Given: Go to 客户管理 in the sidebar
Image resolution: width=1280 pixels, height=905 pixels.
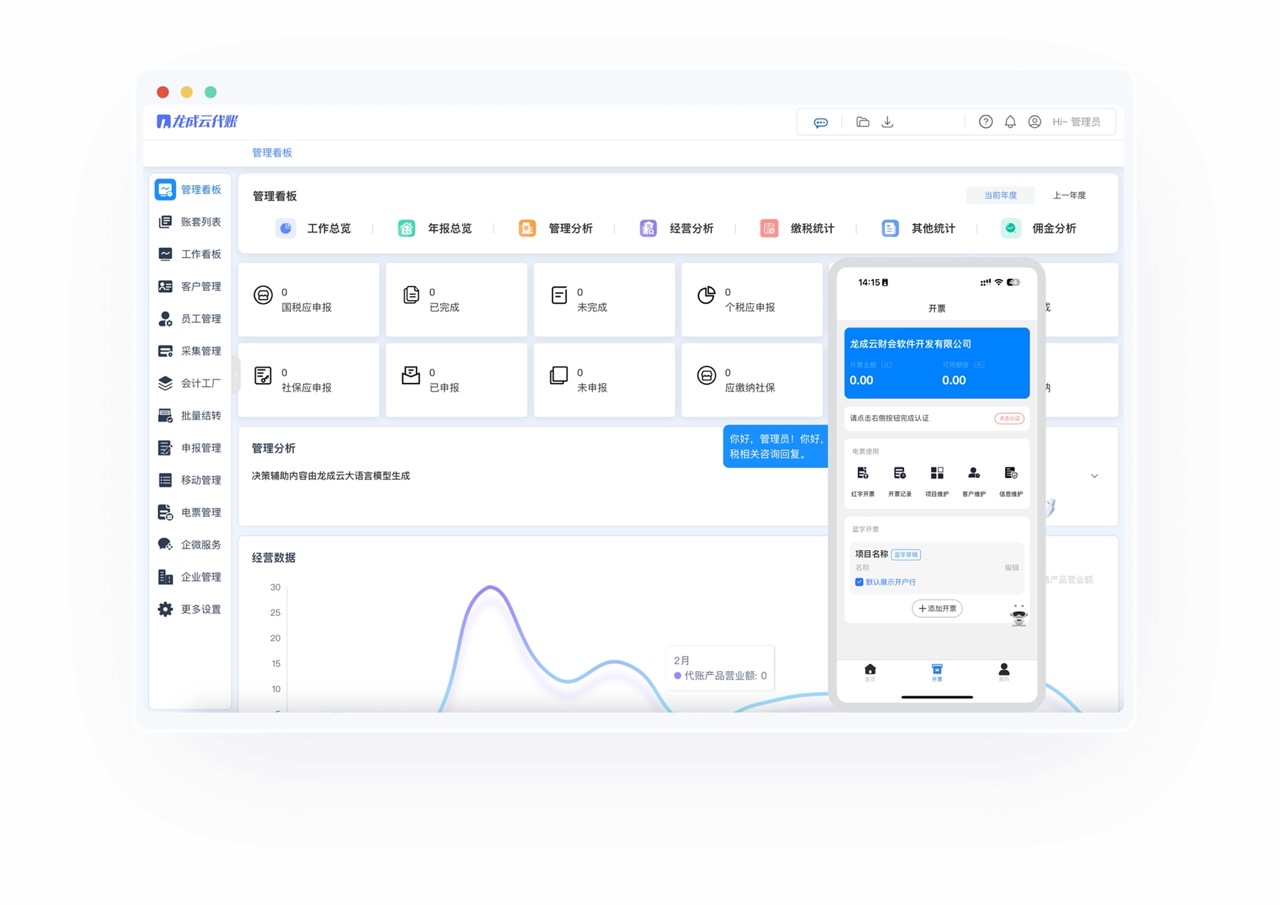Looking at the screenshot, I should point(190,286).
